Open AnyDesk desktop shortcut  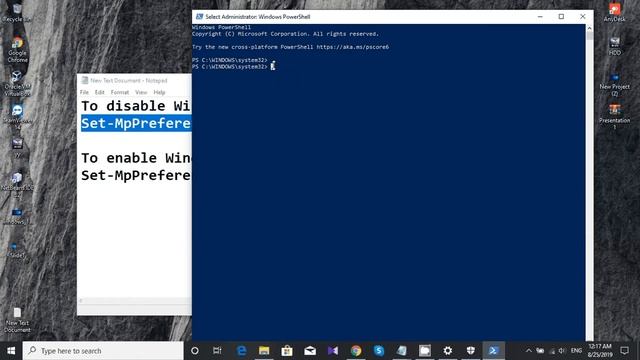[x=614, y=12]
